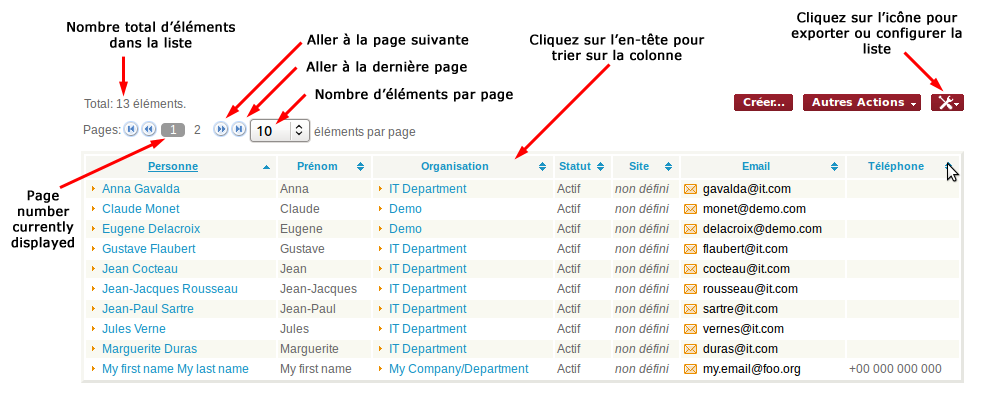Open the Jules Verne person link
Image resolution: width=1000 pixels, height=400 pixels.
coord(134,329)
